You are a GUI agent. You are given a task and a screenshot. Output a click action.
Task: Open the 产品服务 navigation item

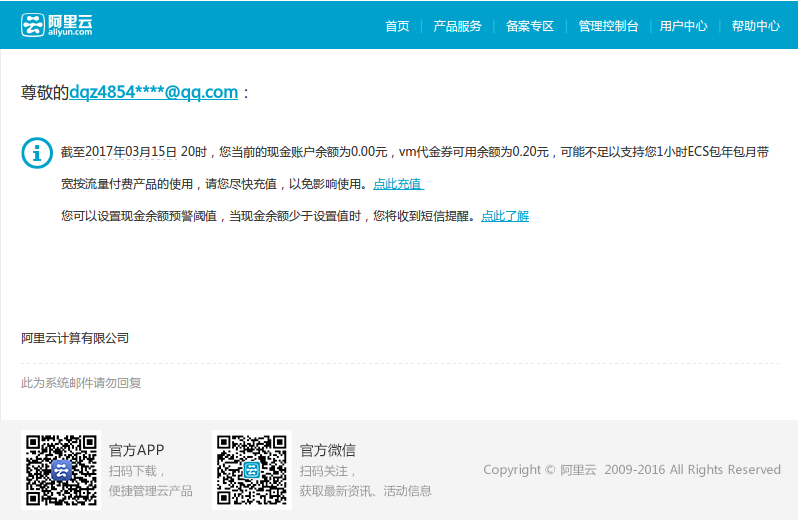point(457,26)
